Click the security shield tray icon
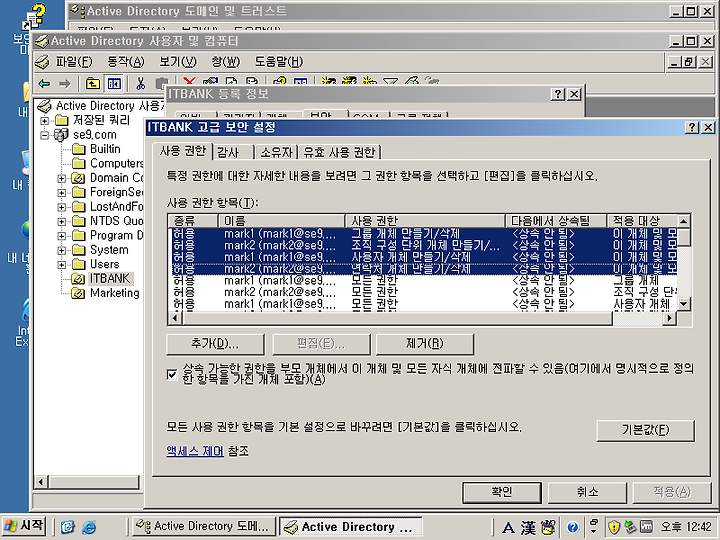This screenshot has height=540, width=720. [x=614, y=527]
